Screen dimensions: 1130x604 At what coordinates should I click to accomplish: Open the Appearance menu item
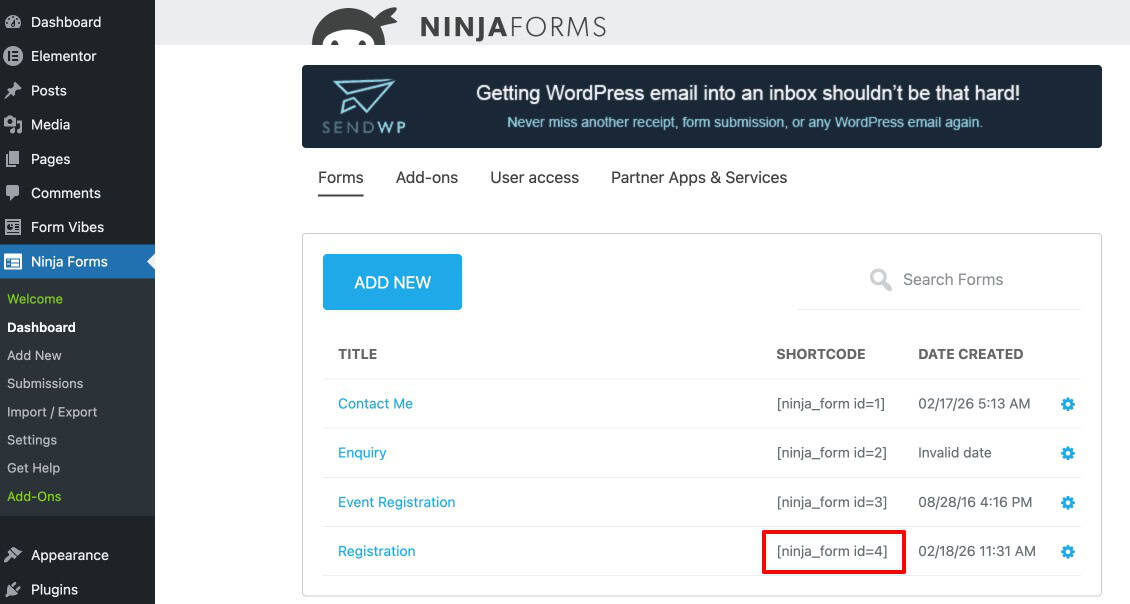tap(77, 555)
